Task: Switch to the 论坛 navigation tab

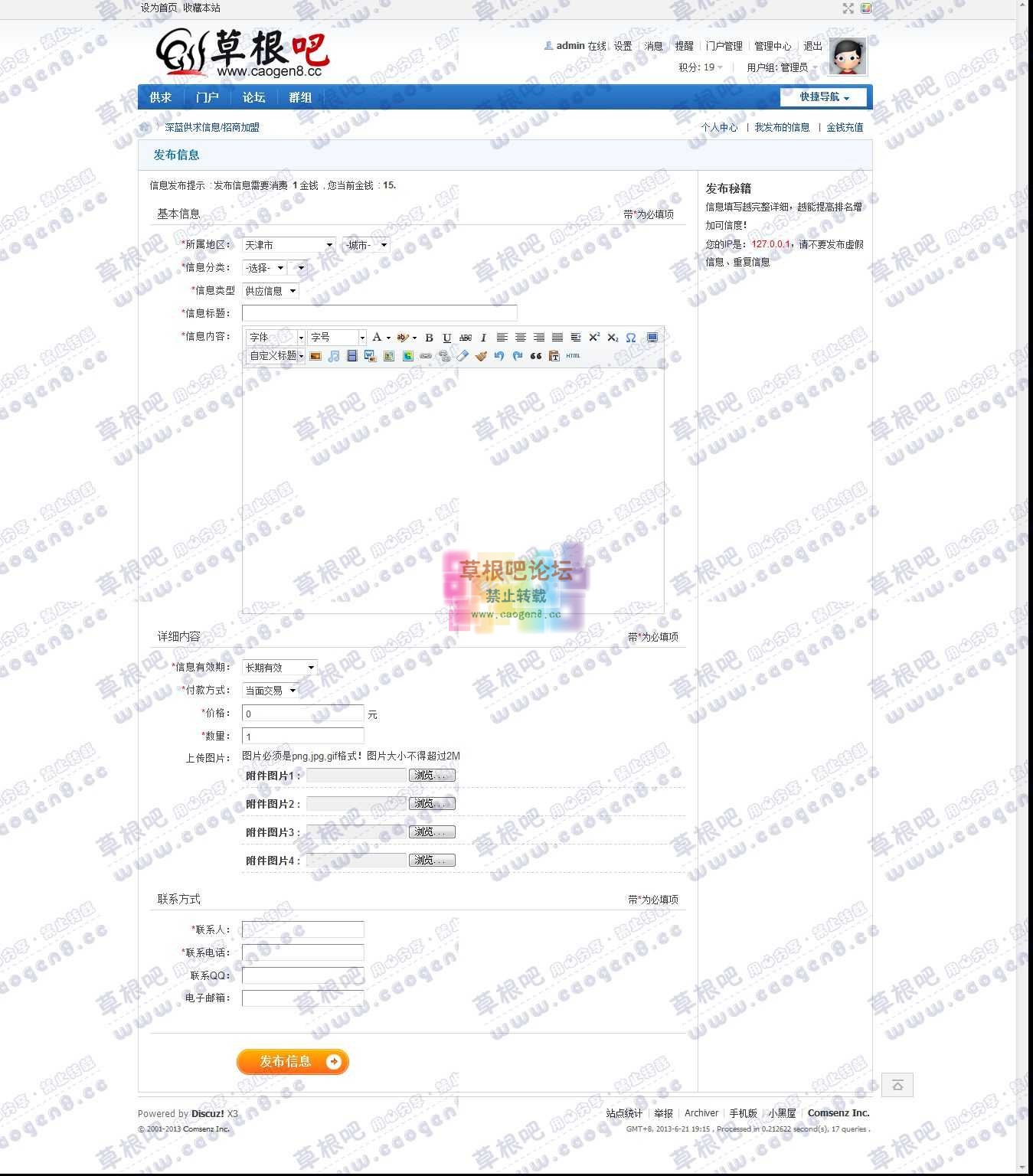Action: point(253,97)
